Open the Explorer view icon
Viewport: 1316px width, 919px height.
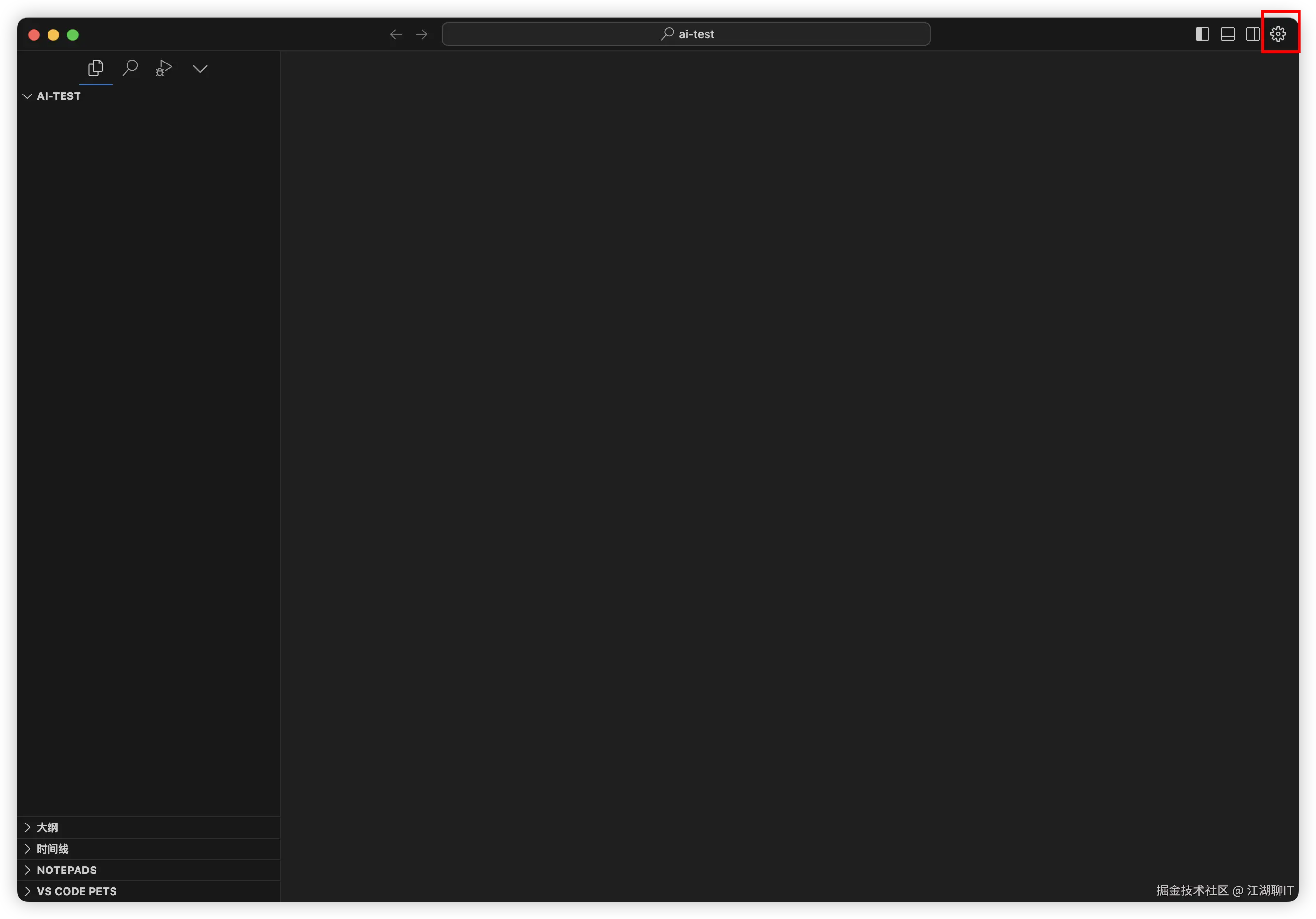pyautogui.click(x=96, y=67)
